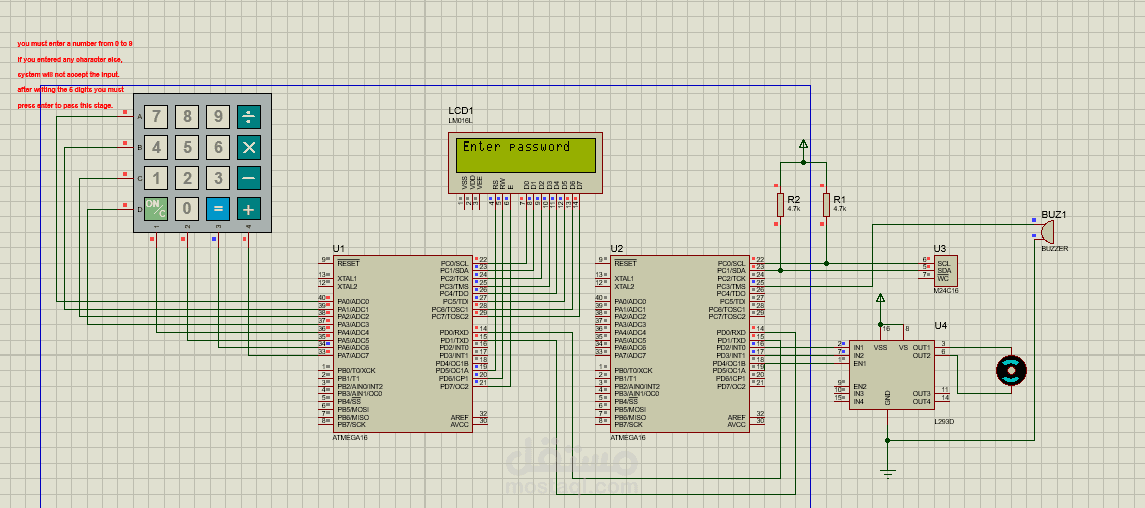This screenshot has height=508, width=1145.
Task: Click the IN1 pin label on U4
Action: (859, 347)
